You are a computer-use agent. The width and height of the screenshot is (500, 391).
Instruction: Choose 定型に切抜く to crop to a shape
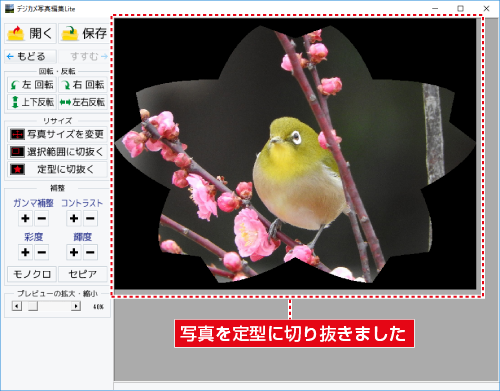pyautogui.click(x=57, y=169)
